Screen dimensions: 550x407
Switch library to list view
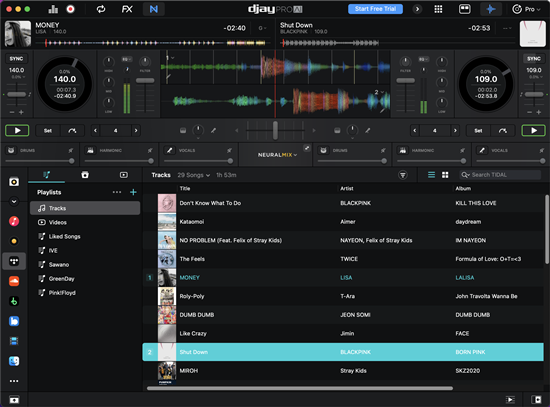(x=431, y=175)
